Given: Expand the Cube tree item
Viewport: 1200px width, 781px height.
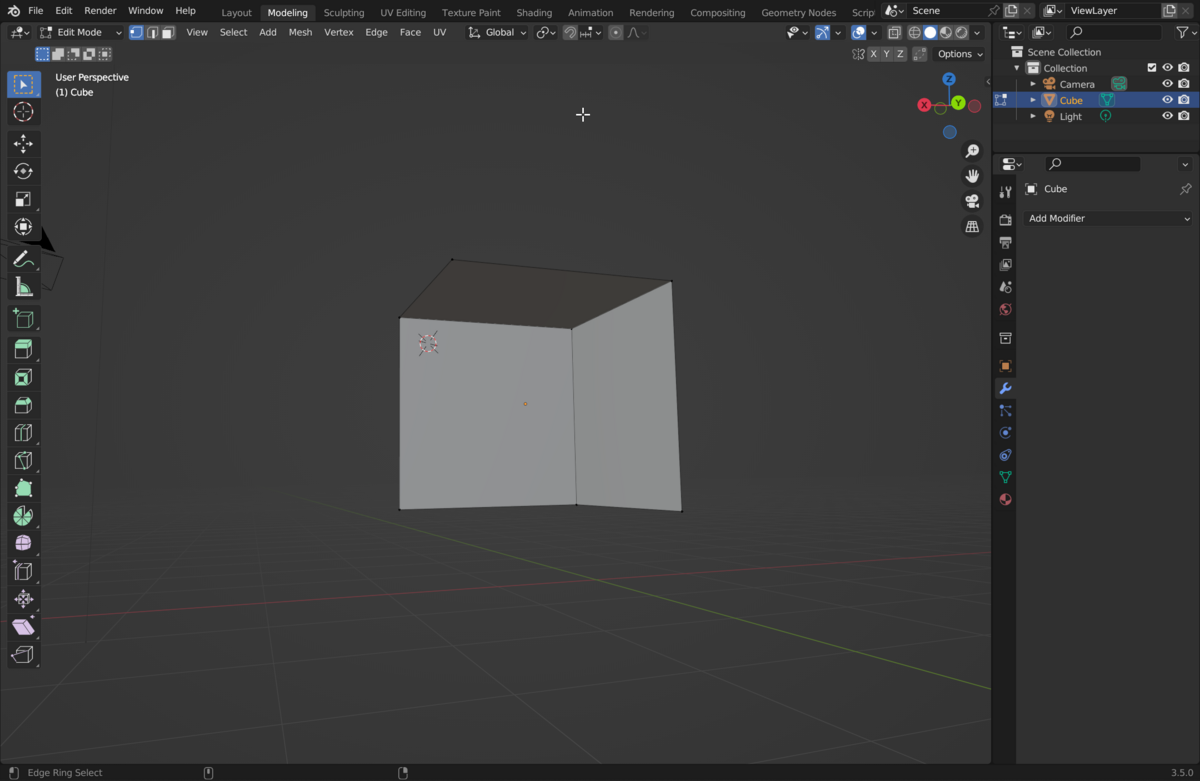Looking at the screenshot, I should (x=1033, y=100).
